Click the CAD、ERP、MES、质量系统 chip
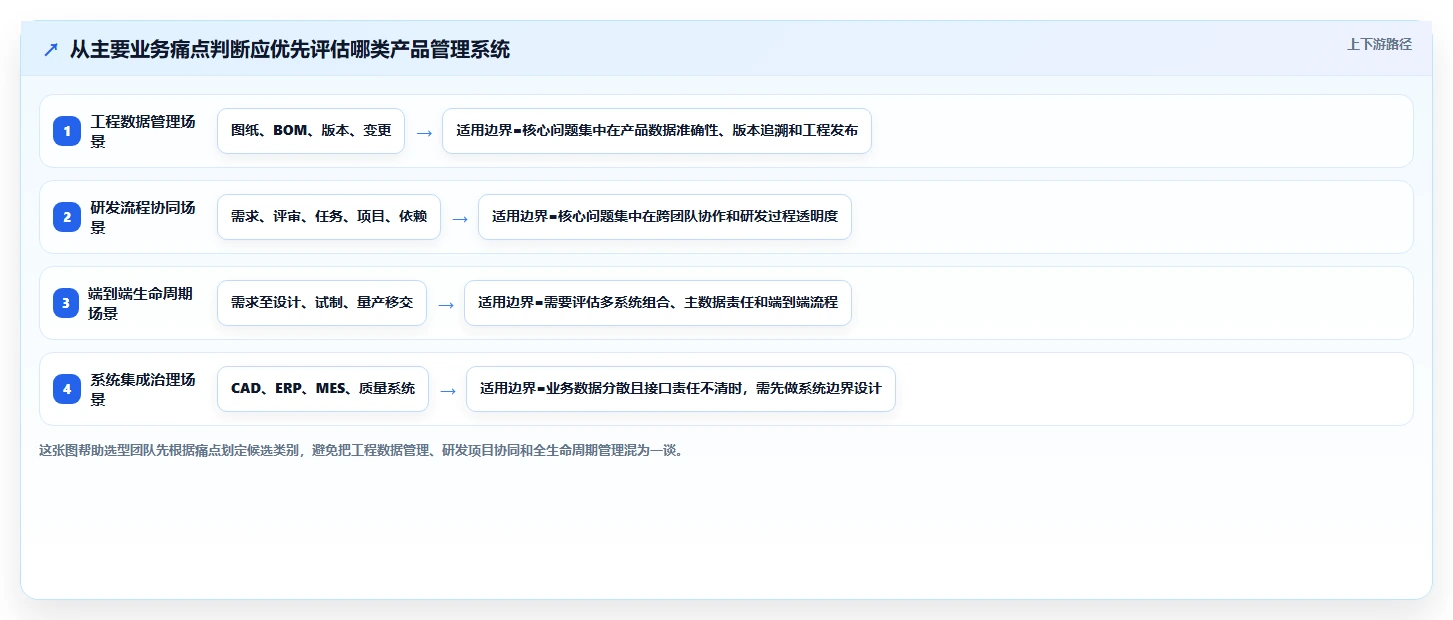 tap(323, 389)
